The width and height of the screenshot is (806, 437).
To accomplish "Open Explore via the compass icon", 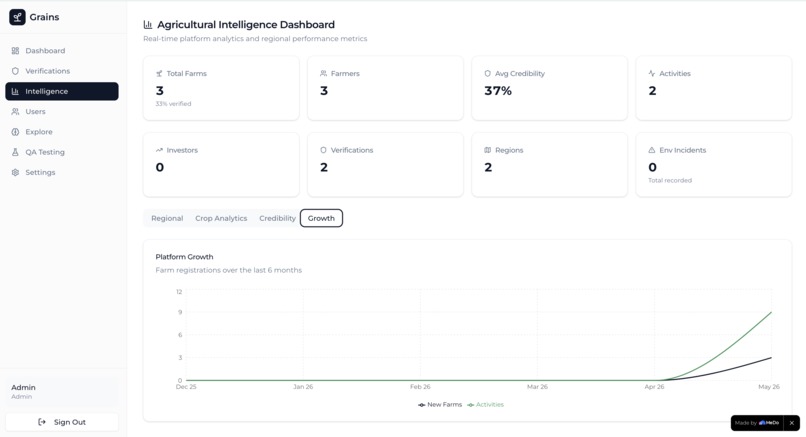I will (15, 132).
